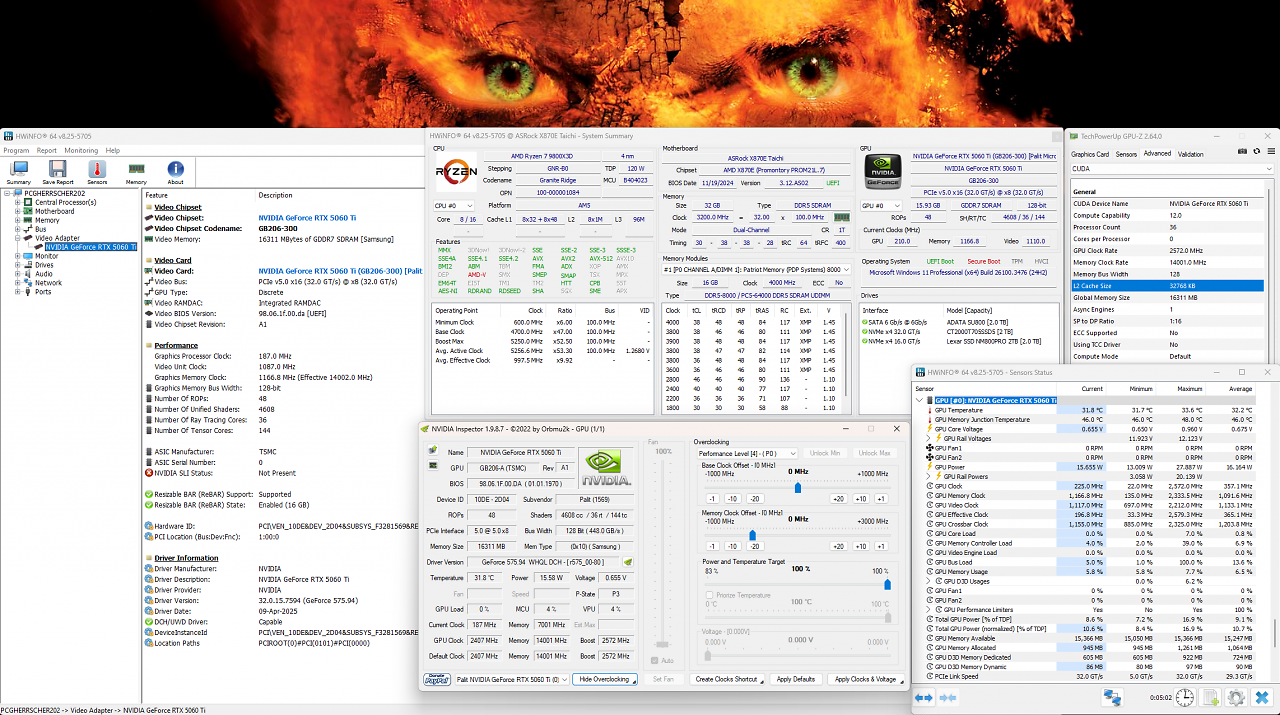The image size is (1280, 715).
Task: Click the chip icon beside the GPU field
Action: [x=433, y=467]
